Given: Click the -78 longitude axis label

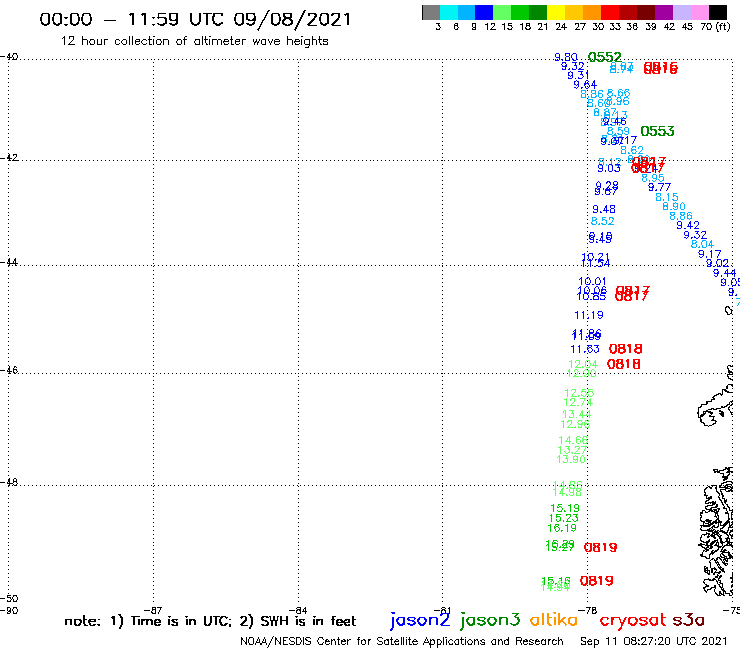Looking at the screenshot, I should tap(588, 610).
